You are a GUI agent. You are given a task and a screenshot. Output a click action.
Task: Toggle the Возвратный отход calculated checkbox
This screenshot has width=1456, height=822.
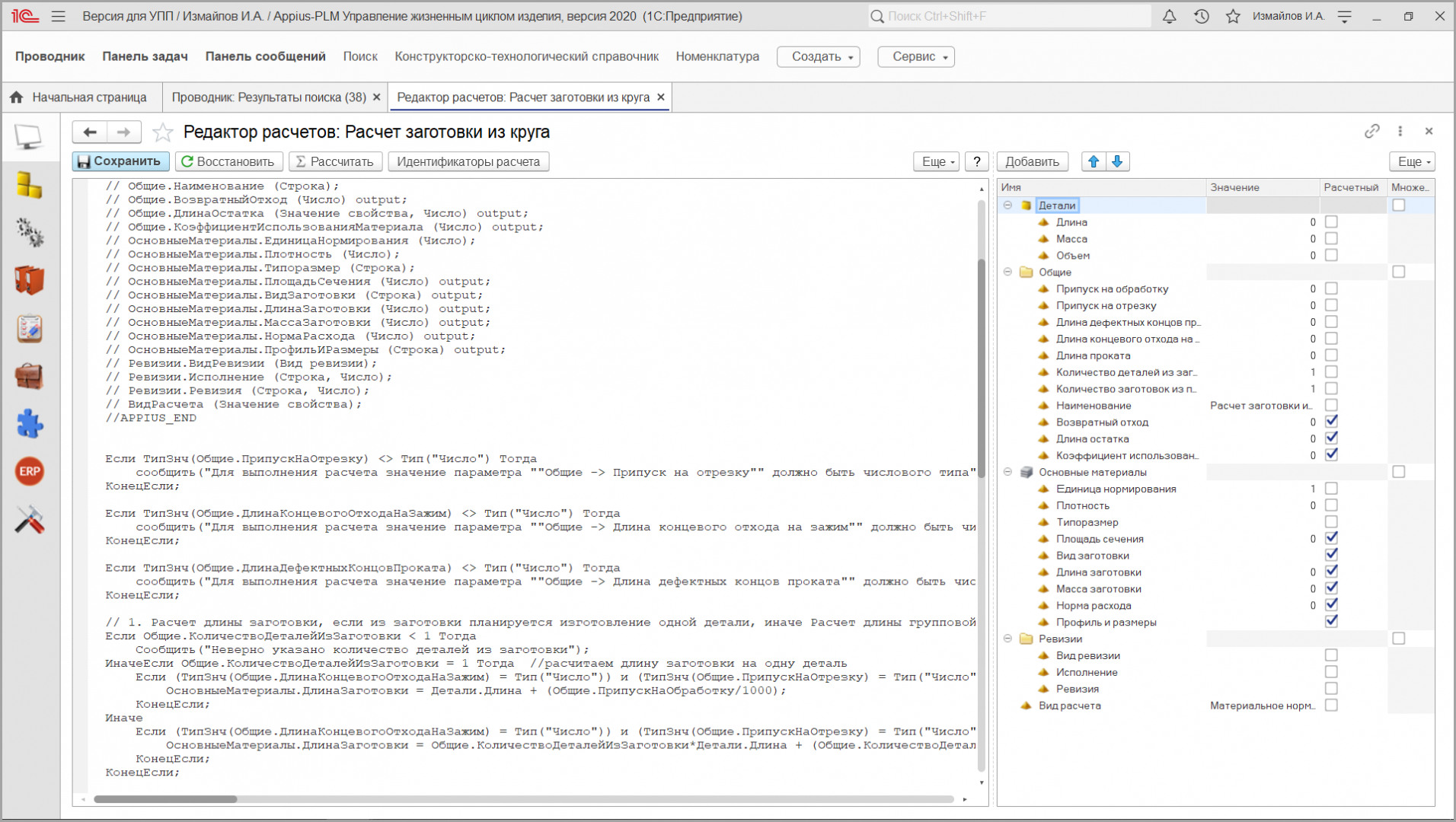tap(1331, 422)
